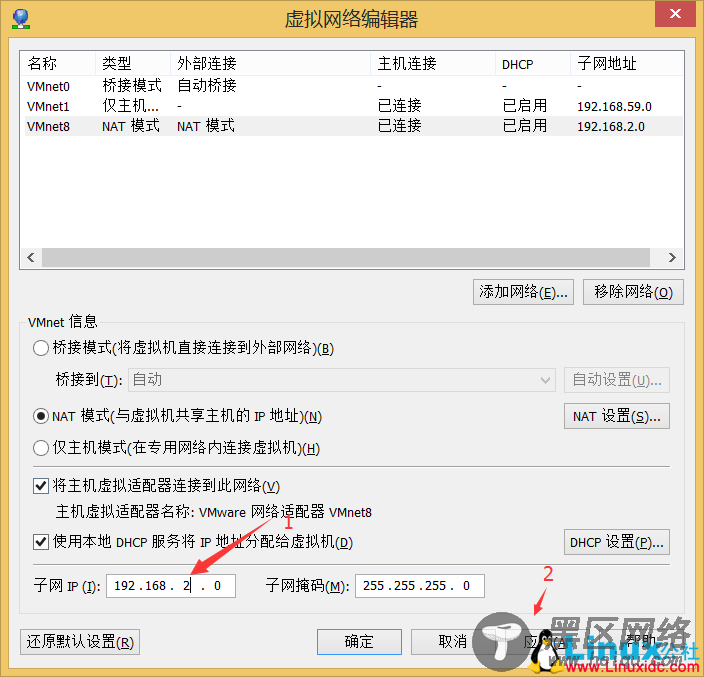Viewport: 704px width, 677px height.
Task: Open NAT 设置(S)... dialog
Action: pyautogui.click(x=616, y=416)
